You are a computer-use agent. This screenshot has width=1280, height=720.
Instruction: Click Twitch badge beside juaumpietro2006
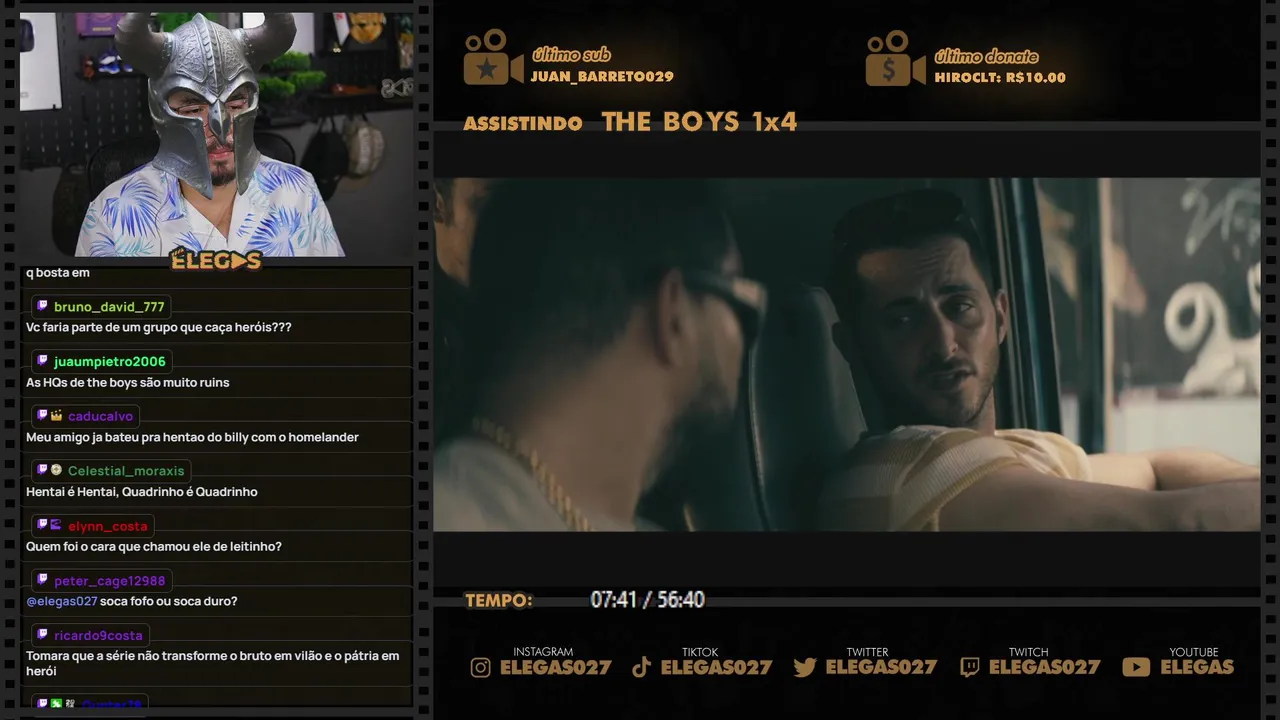pyautogui.click(x=42, y=361)
